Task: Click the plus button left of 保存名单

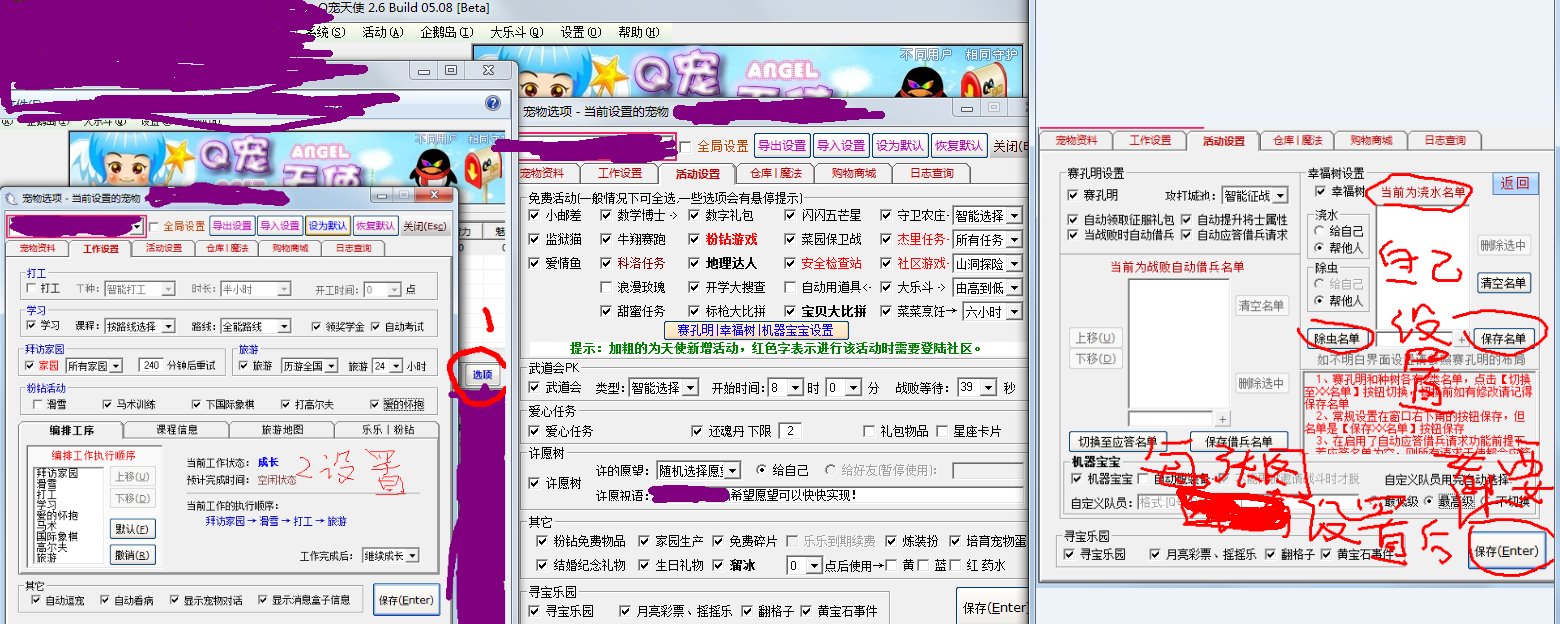Action: click(1463, 341)
